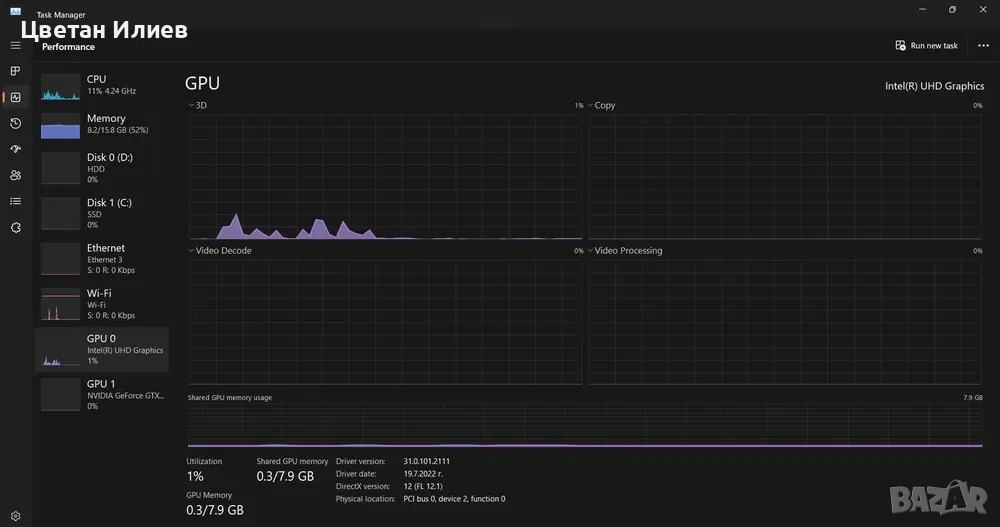Open the Users page icon

pos(15,175)
